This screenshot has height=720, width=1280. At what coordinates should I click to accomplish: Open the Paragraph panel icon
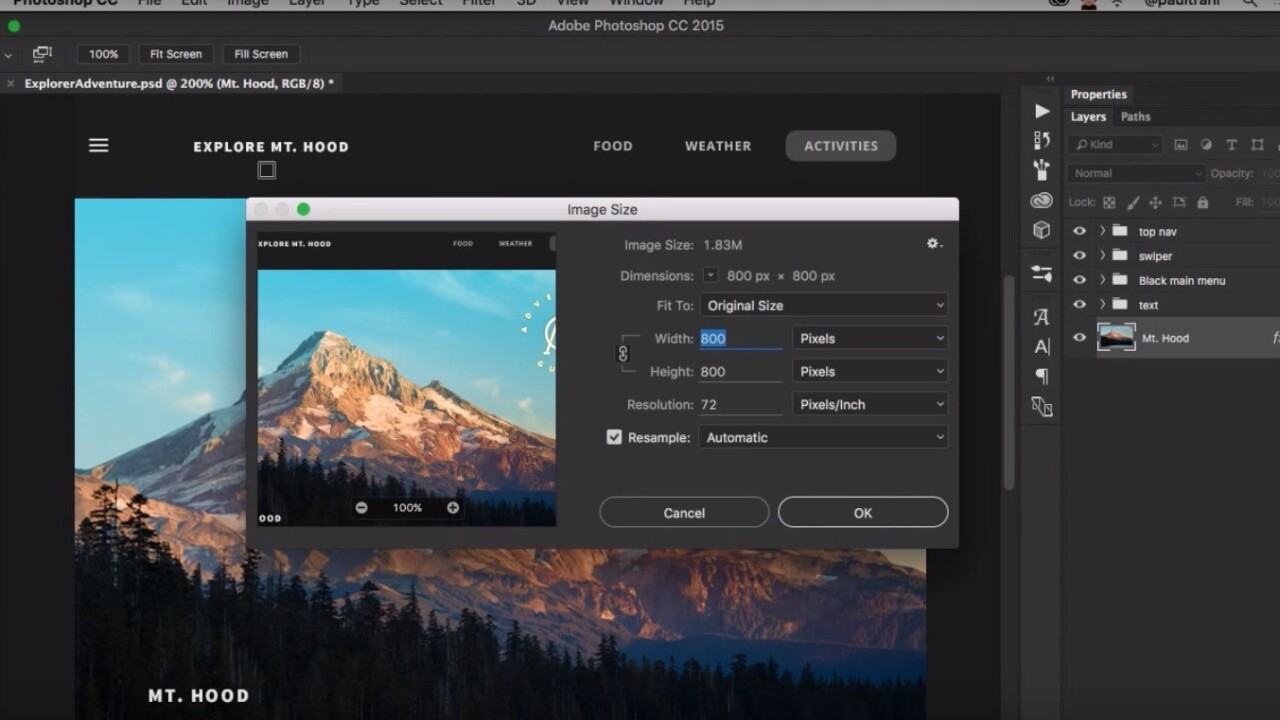pyautogui.click(x=1042, y=377)
